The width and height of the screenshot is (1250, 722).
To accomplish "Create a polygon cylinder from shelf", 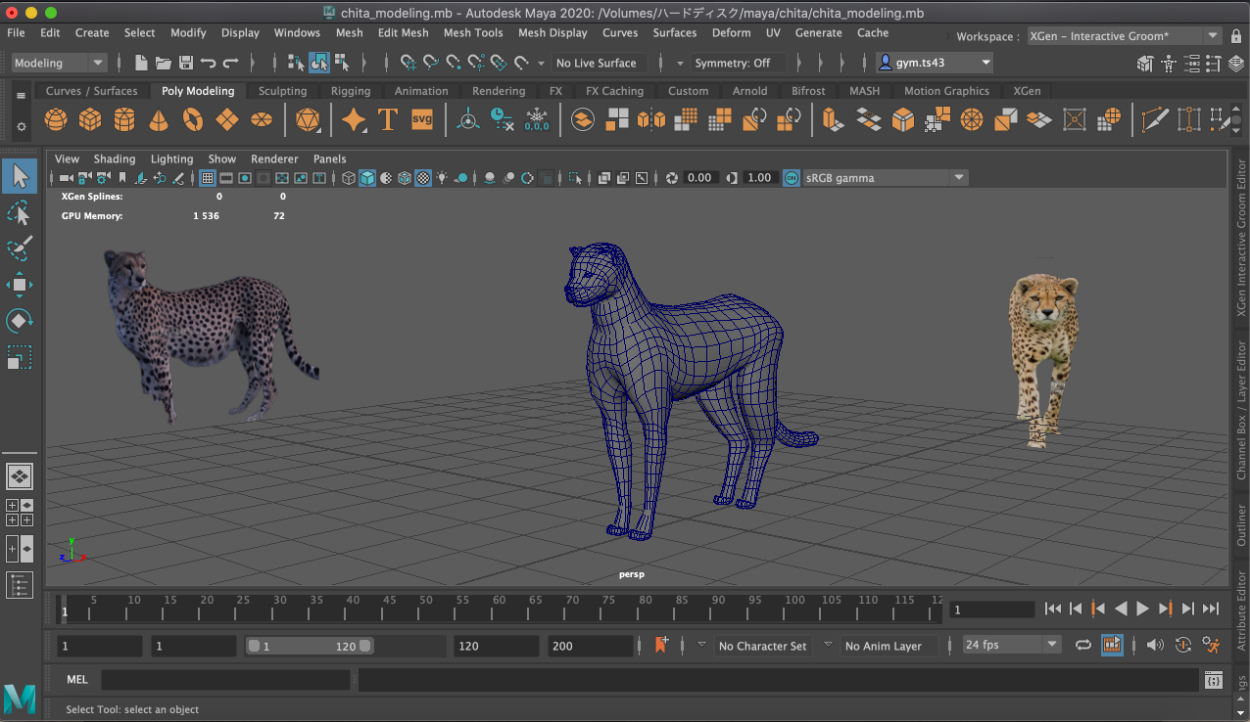I will (x=124, y=121).
